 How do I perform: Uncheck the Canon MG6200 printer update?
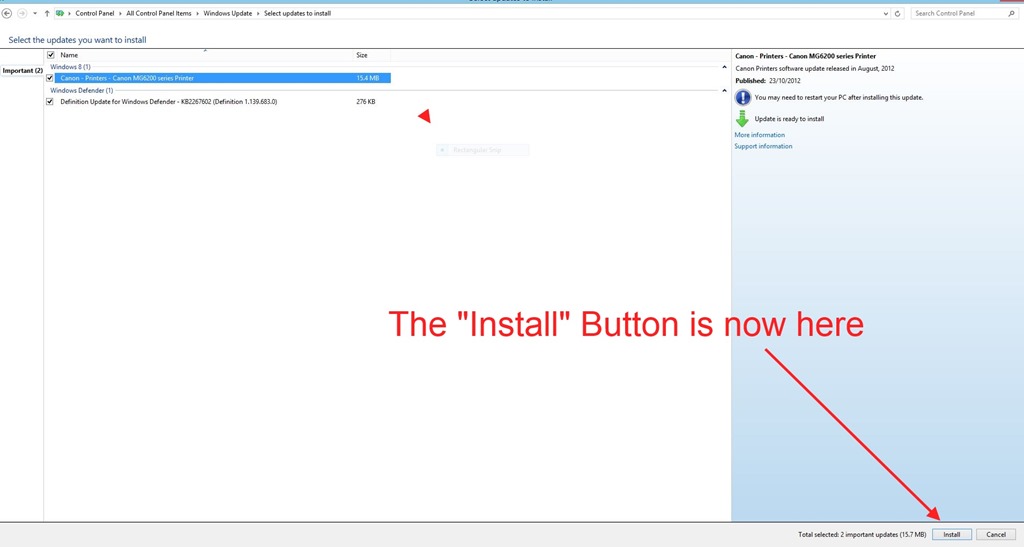pos(50,78)
